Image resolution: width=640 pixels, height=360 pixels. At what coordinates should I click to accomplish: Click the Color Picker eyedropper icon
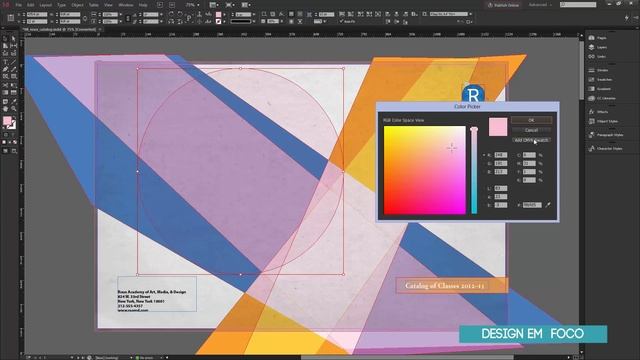548,205
